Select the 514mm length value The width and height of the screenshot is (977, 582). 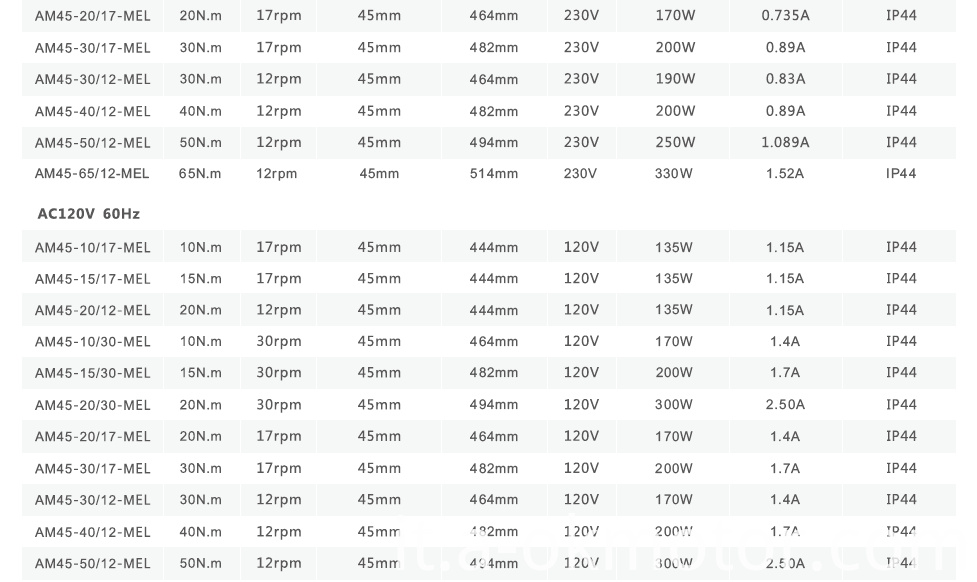point(494,174)
